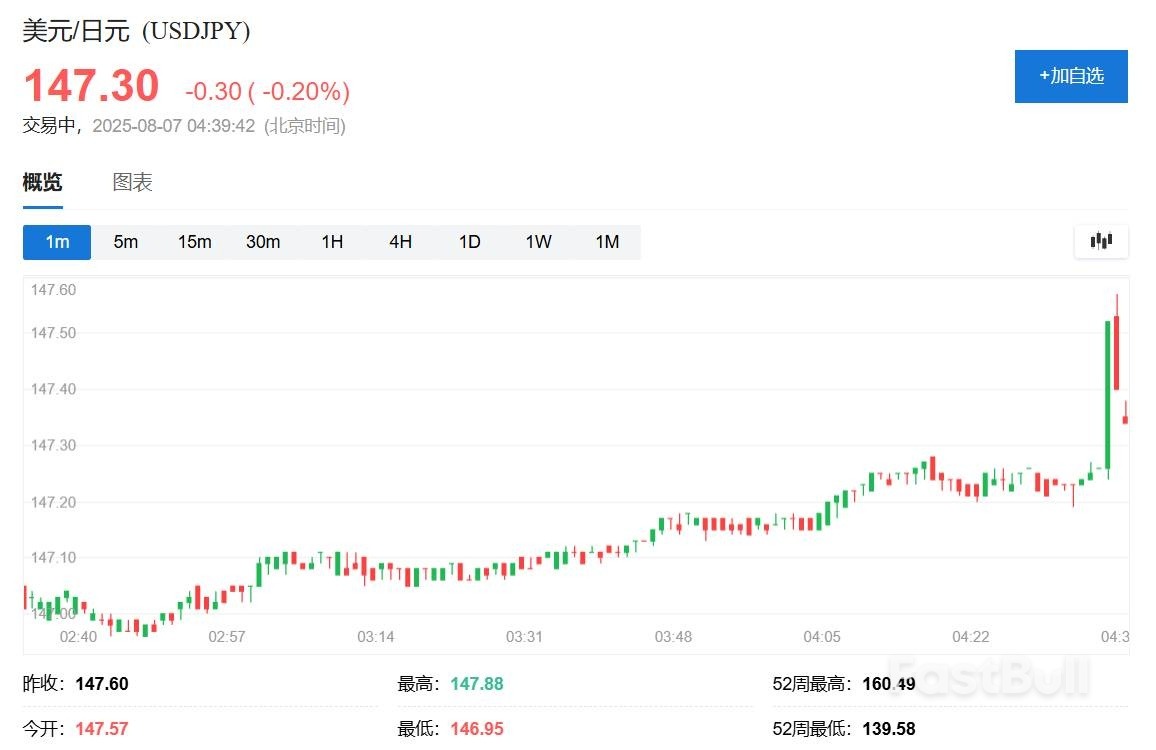The height and width of the screenshot is (750, 1156).
Task: Switch to the 图表 tab
Action: [132, 182]
